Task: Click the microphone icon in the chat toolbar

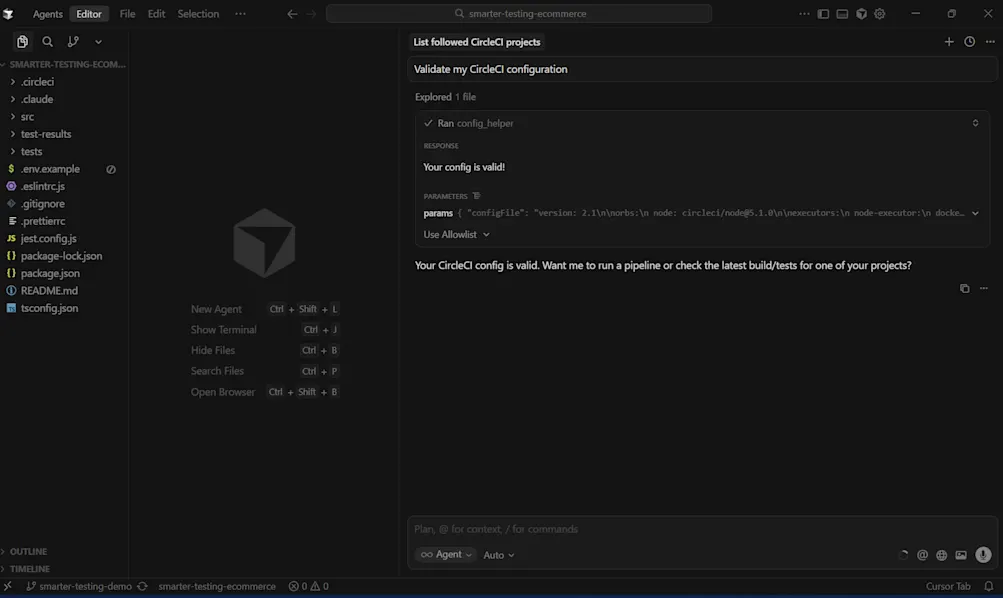Action: [982, 554]
